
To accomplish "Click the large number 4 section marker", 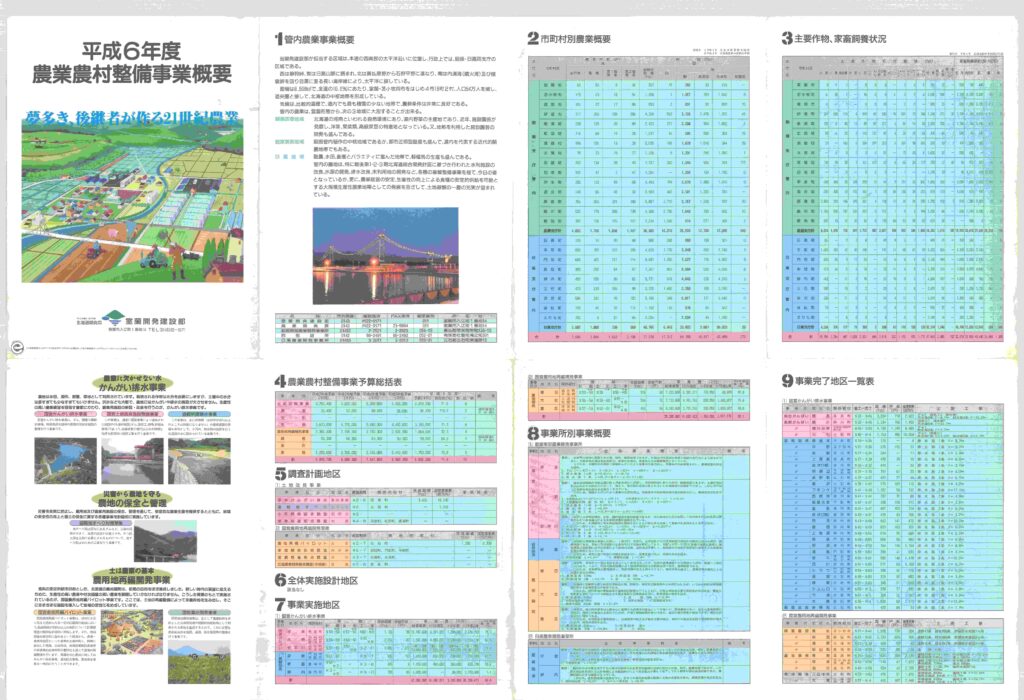I will 280,382.
